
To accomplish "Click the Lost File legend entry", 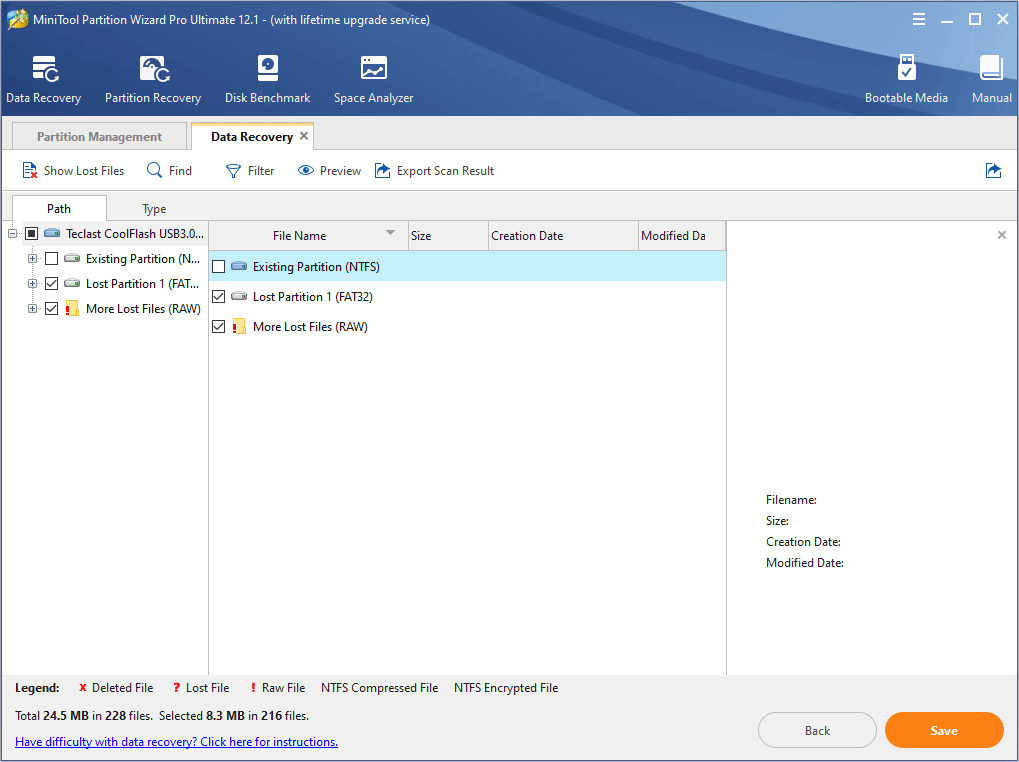I will pyautogui.click(x=201, y=688).
